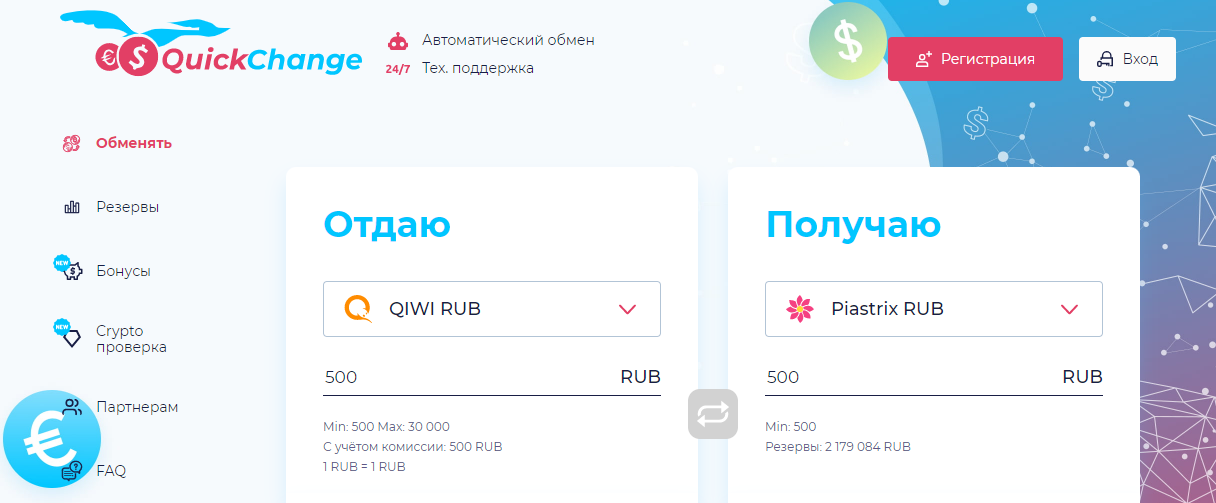Open the QIWI RUB currency dropdown

coord(491,309)
